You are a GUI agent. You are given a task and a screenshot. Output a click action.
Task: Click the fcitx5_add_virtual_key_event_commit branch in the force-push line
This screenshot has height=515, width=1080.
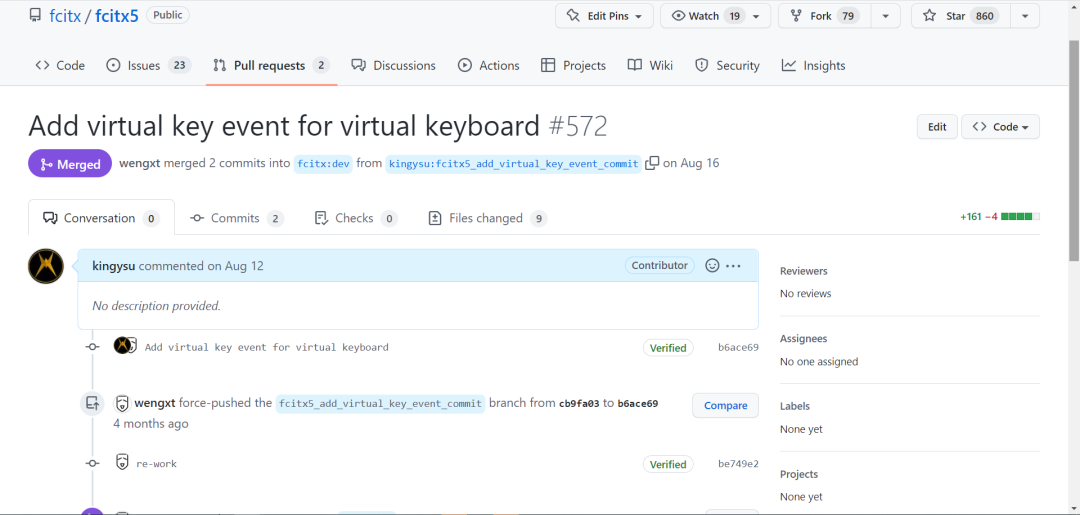(380, 403)
